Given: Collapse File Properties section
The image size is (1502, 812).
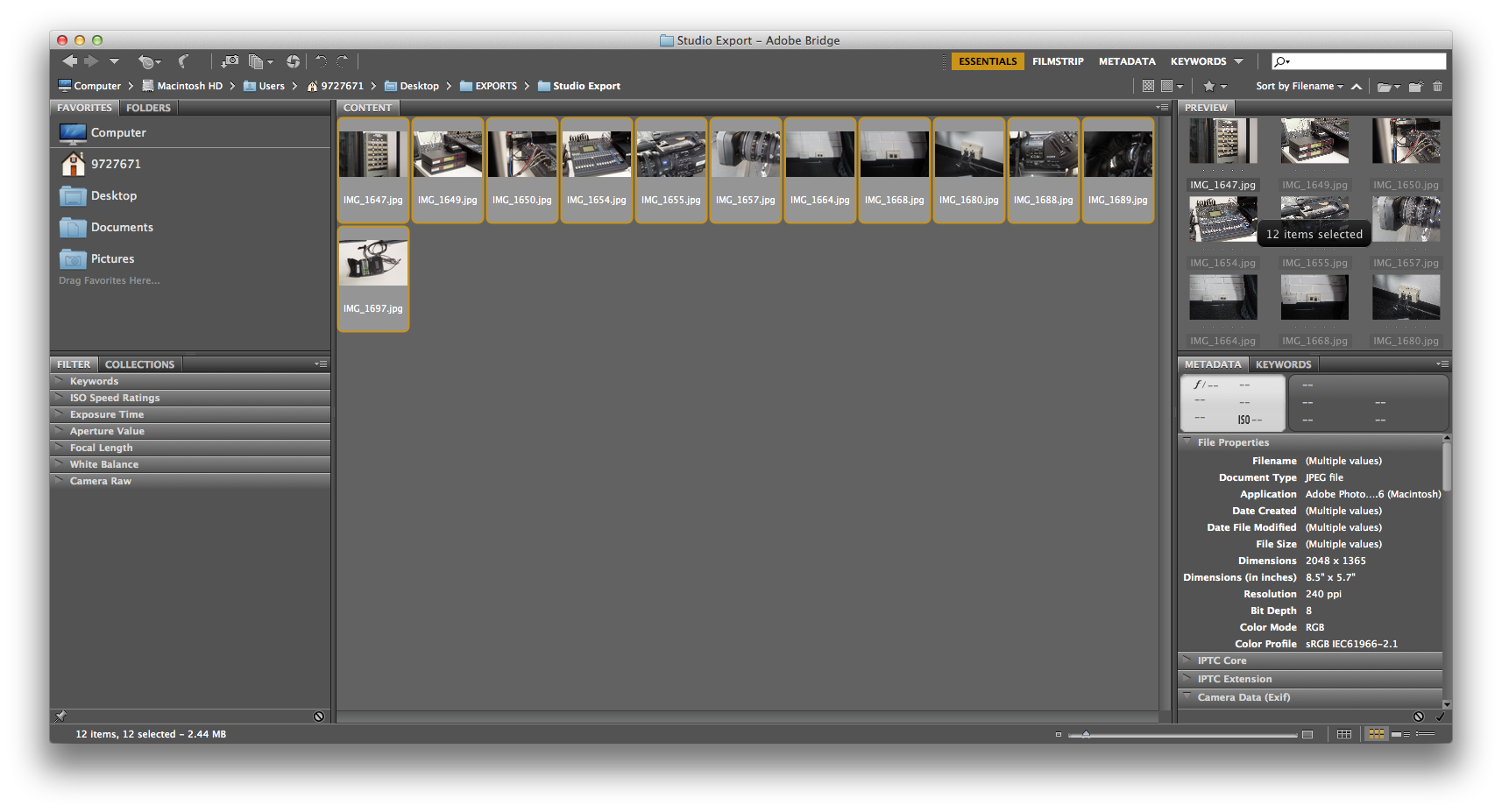Looking at the screenshot, I should (1310, 442).
